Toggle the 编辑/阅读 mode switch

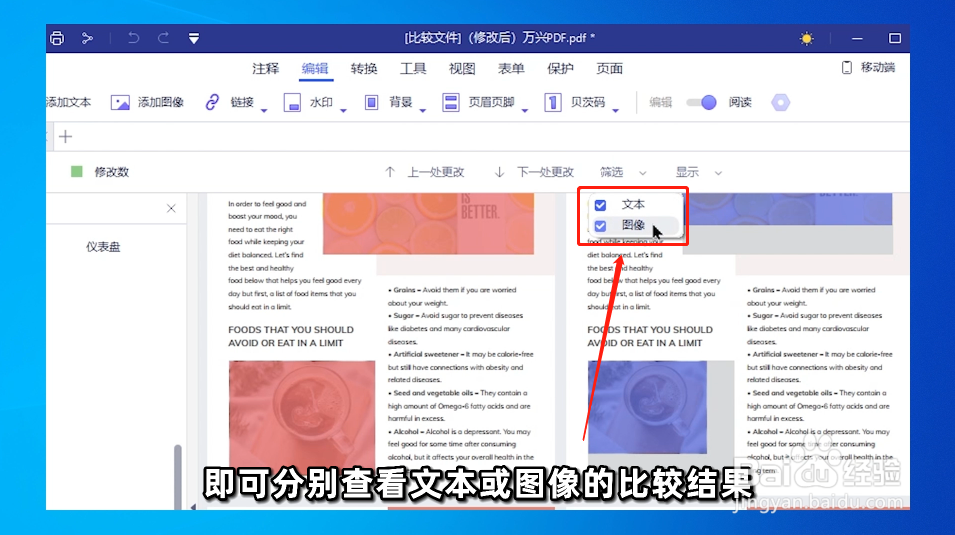(701, 102)
